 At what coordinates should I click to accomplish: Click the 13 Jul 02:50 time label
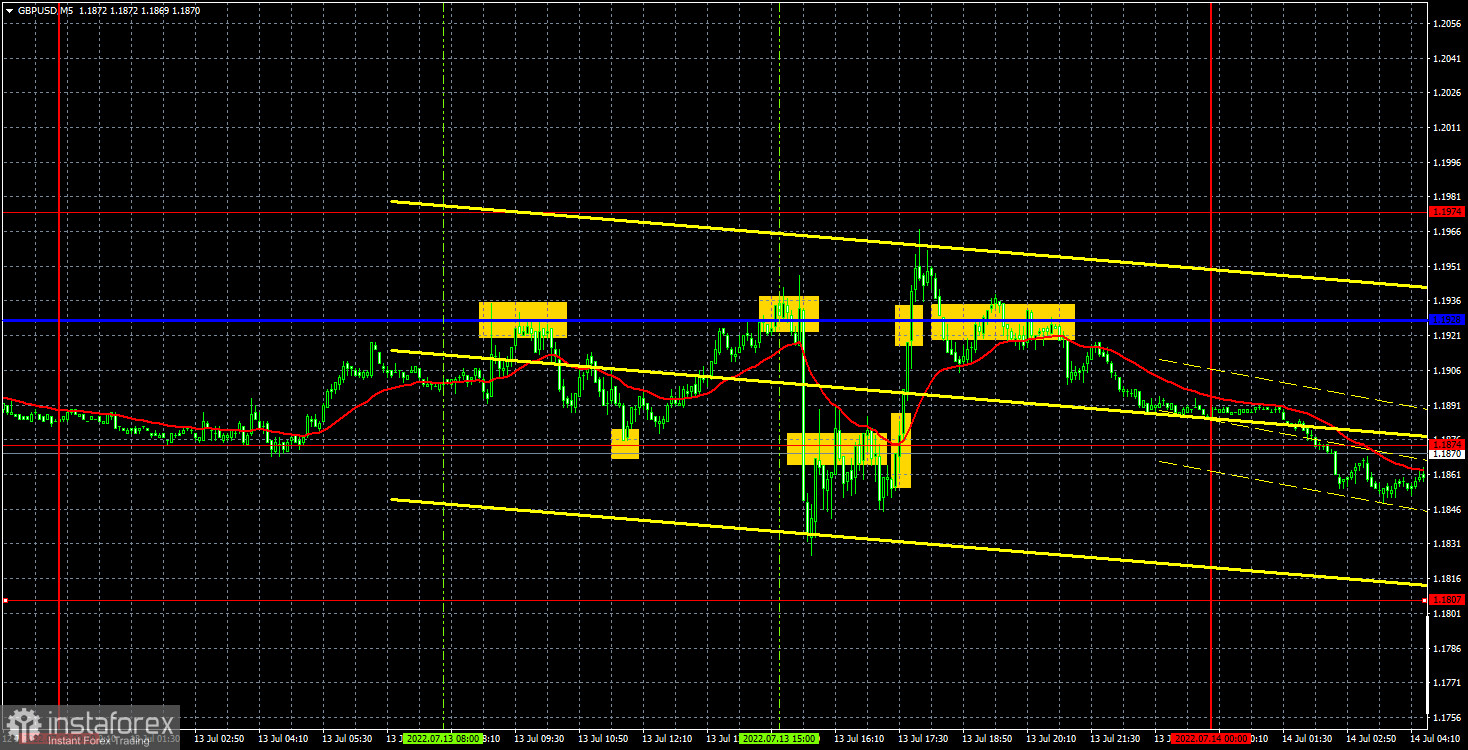pos(219,739)
